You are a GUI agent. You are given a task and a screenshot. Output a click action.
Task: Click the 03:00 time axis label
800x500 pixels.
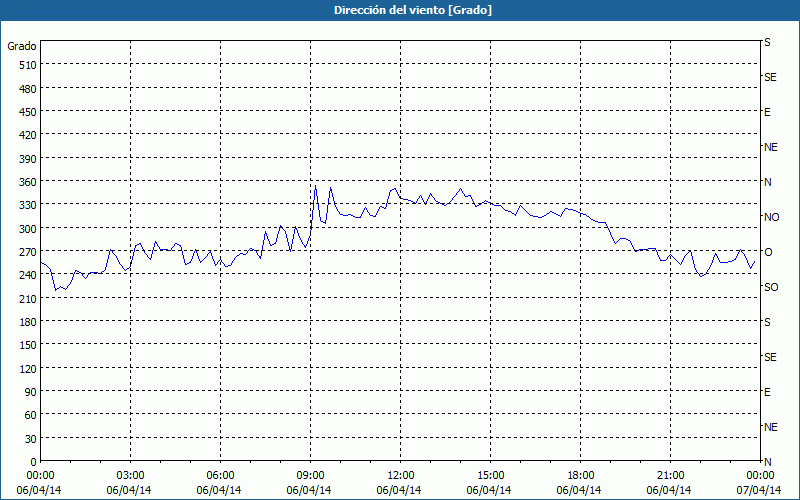click(130, 476)
